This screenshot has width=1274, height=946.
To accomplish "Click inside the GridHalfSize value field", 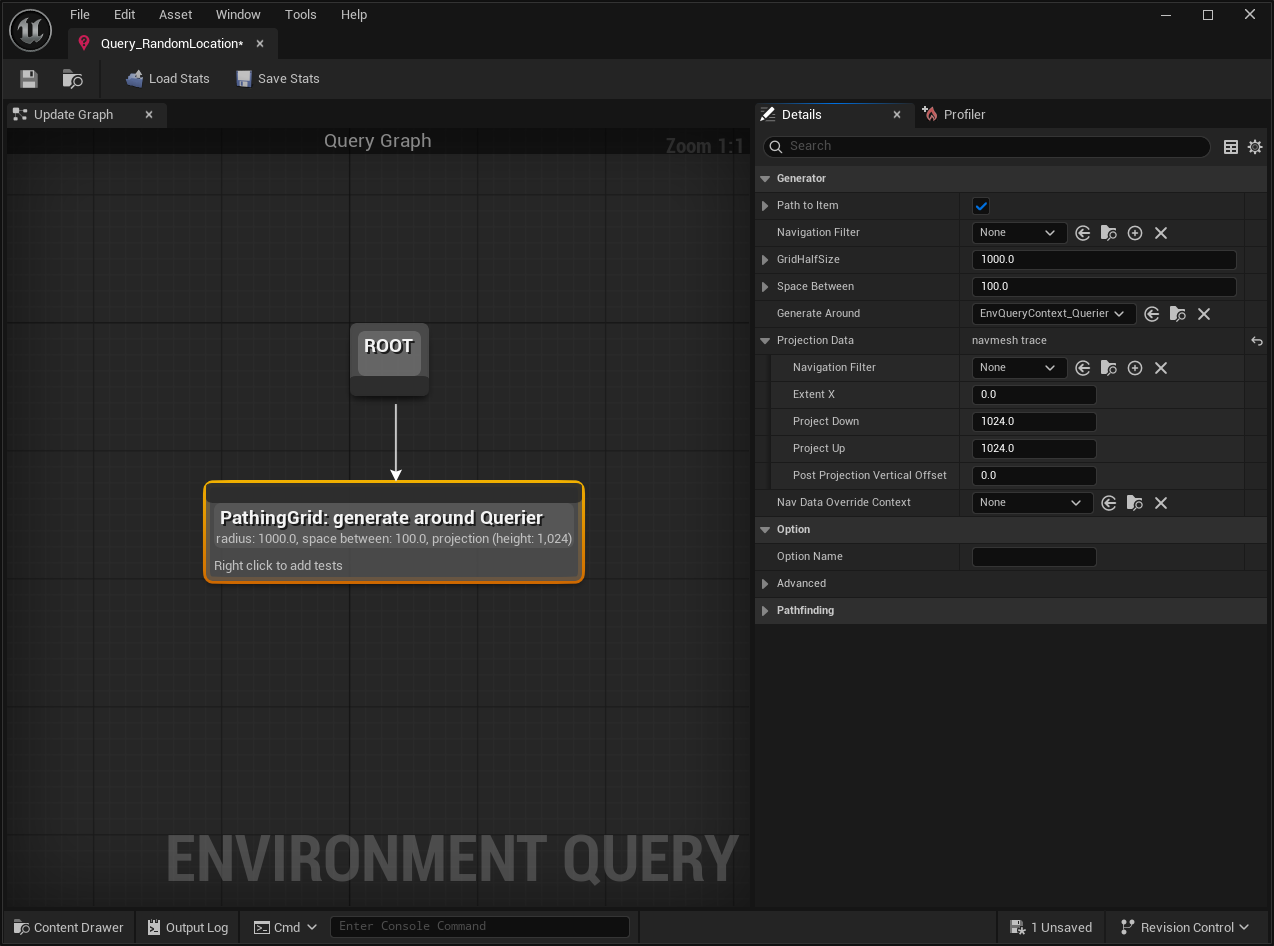I will pyautogui.click(x=1104, y=259).
